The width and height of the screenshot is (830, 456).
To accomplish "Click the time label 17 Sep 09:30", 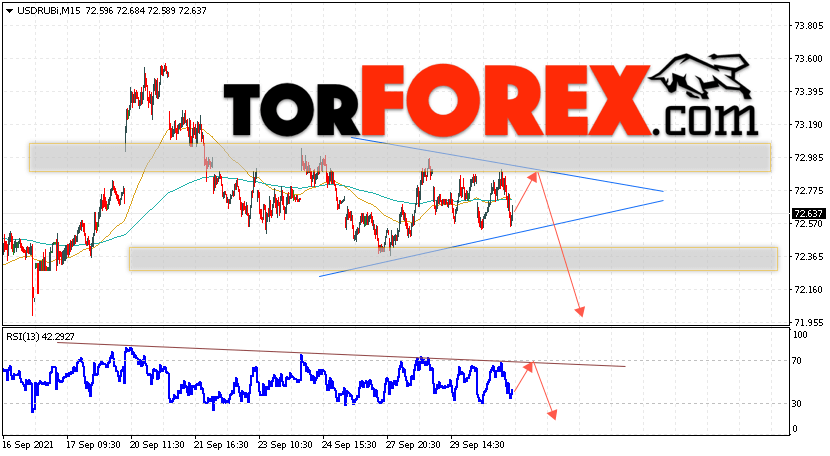I will coord(92,445).
